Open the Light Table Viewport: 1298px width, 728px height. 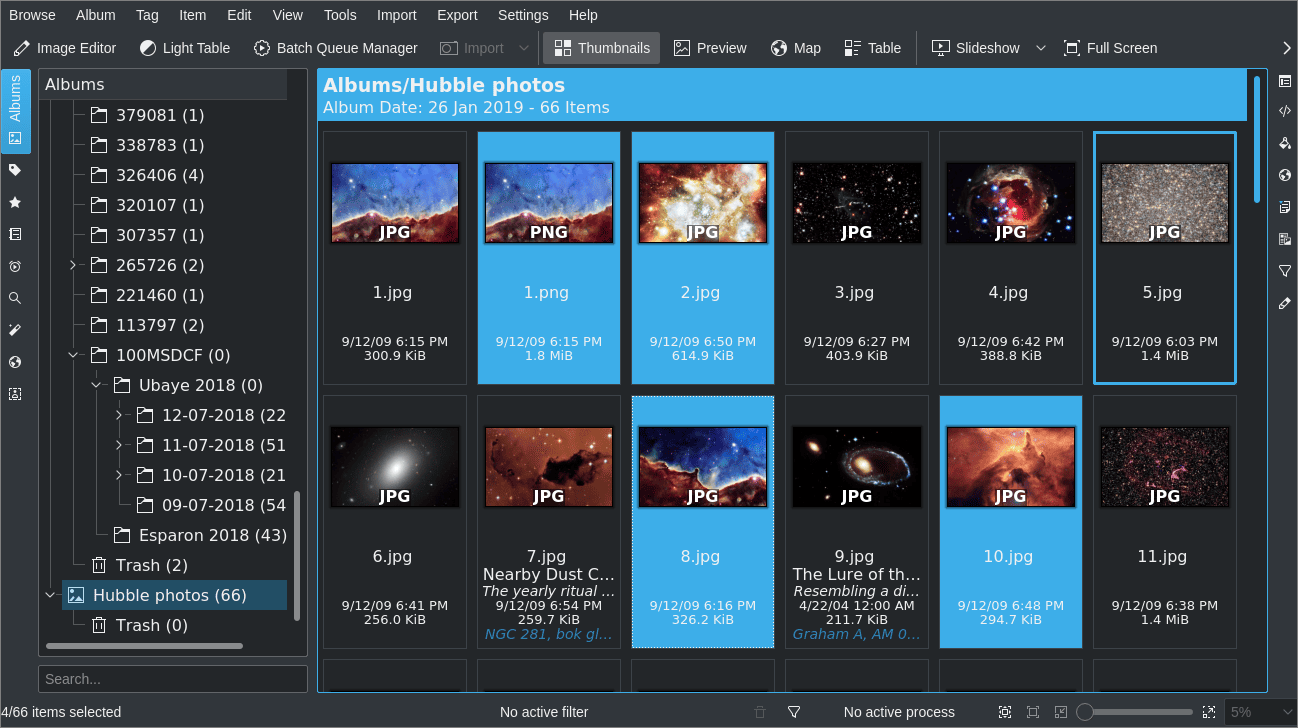pos(184,47)
